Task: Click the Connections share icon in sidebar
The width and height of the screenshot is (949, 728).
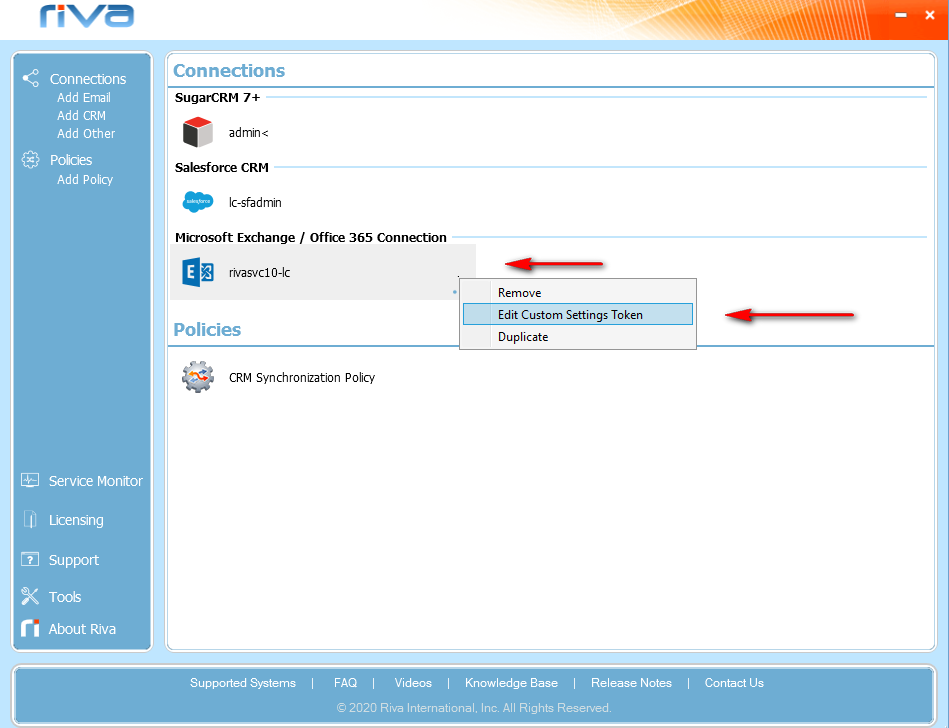Action: click(29, 78)
